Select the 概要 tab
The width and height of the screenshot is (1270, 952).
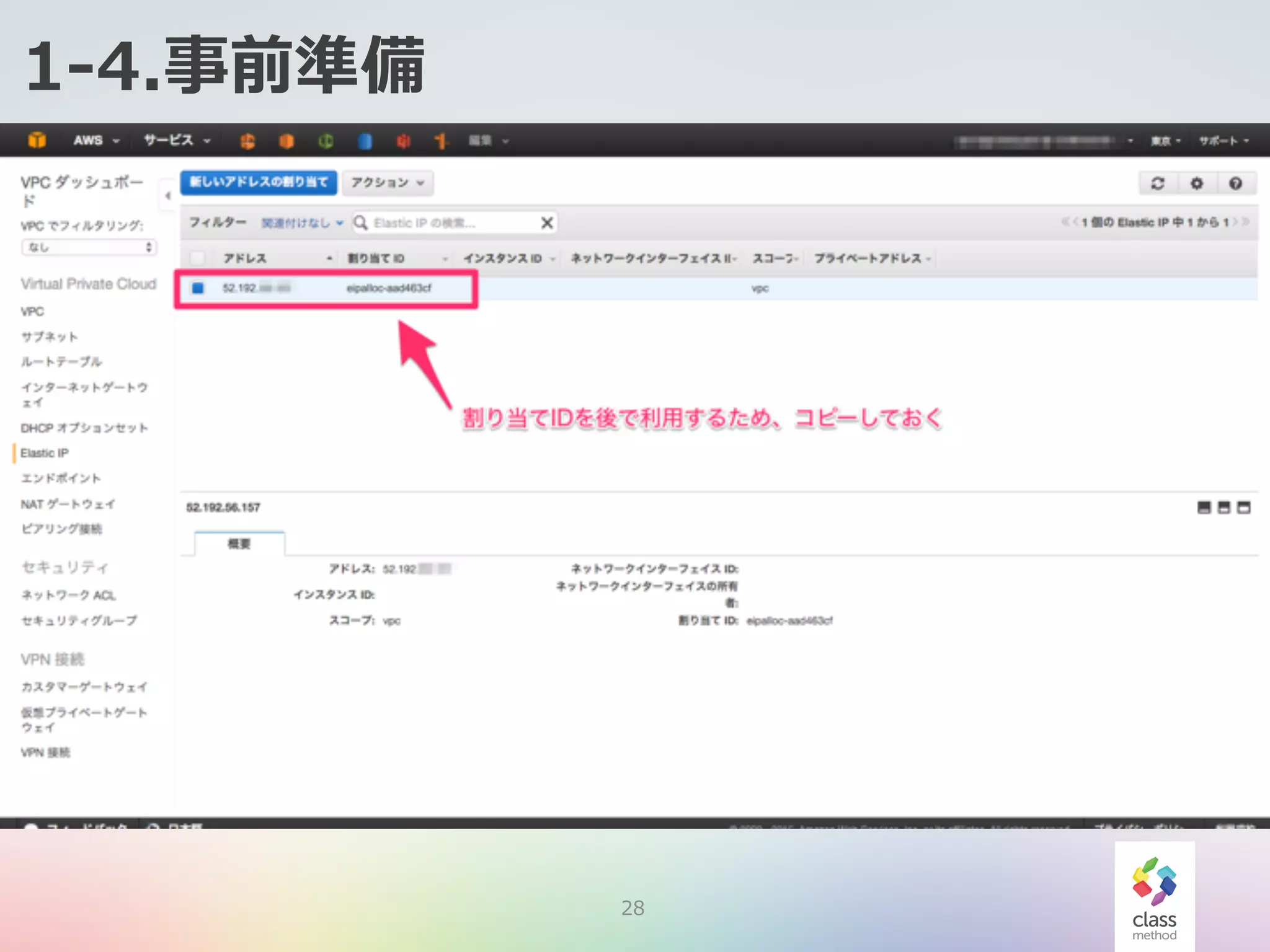click(239, 544)
